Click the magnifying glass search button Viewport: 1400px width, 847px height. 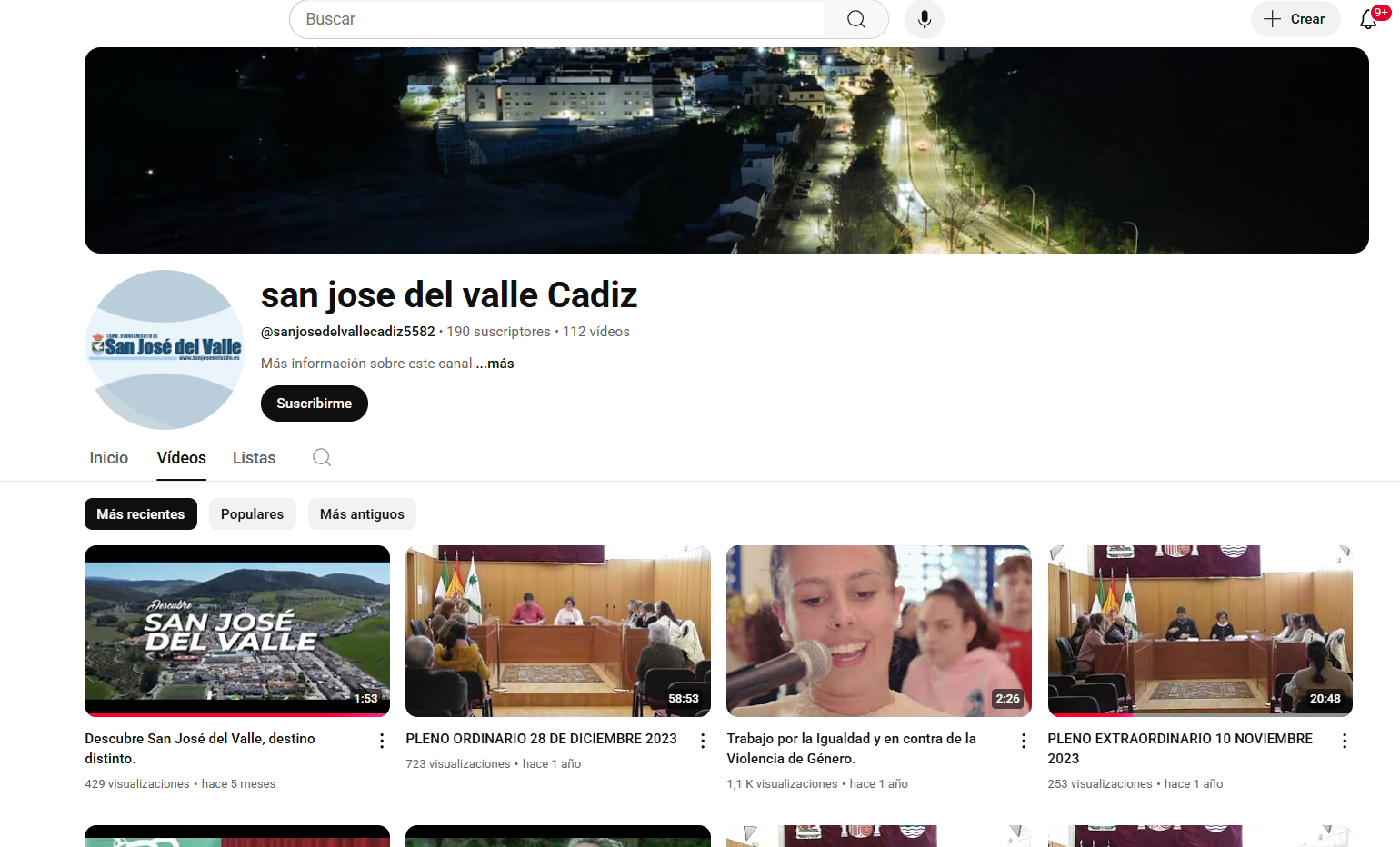coord(855,19)
